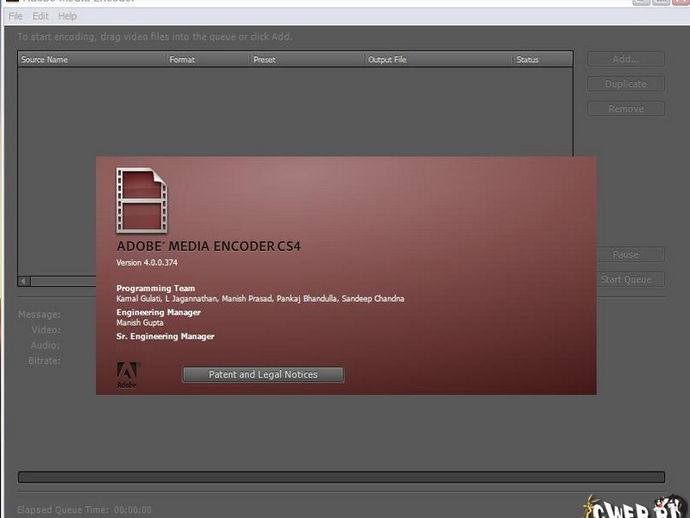This screenshot has height=518, width=690.
Task: Click the Programming Team heading
Action: coord(156,288)
